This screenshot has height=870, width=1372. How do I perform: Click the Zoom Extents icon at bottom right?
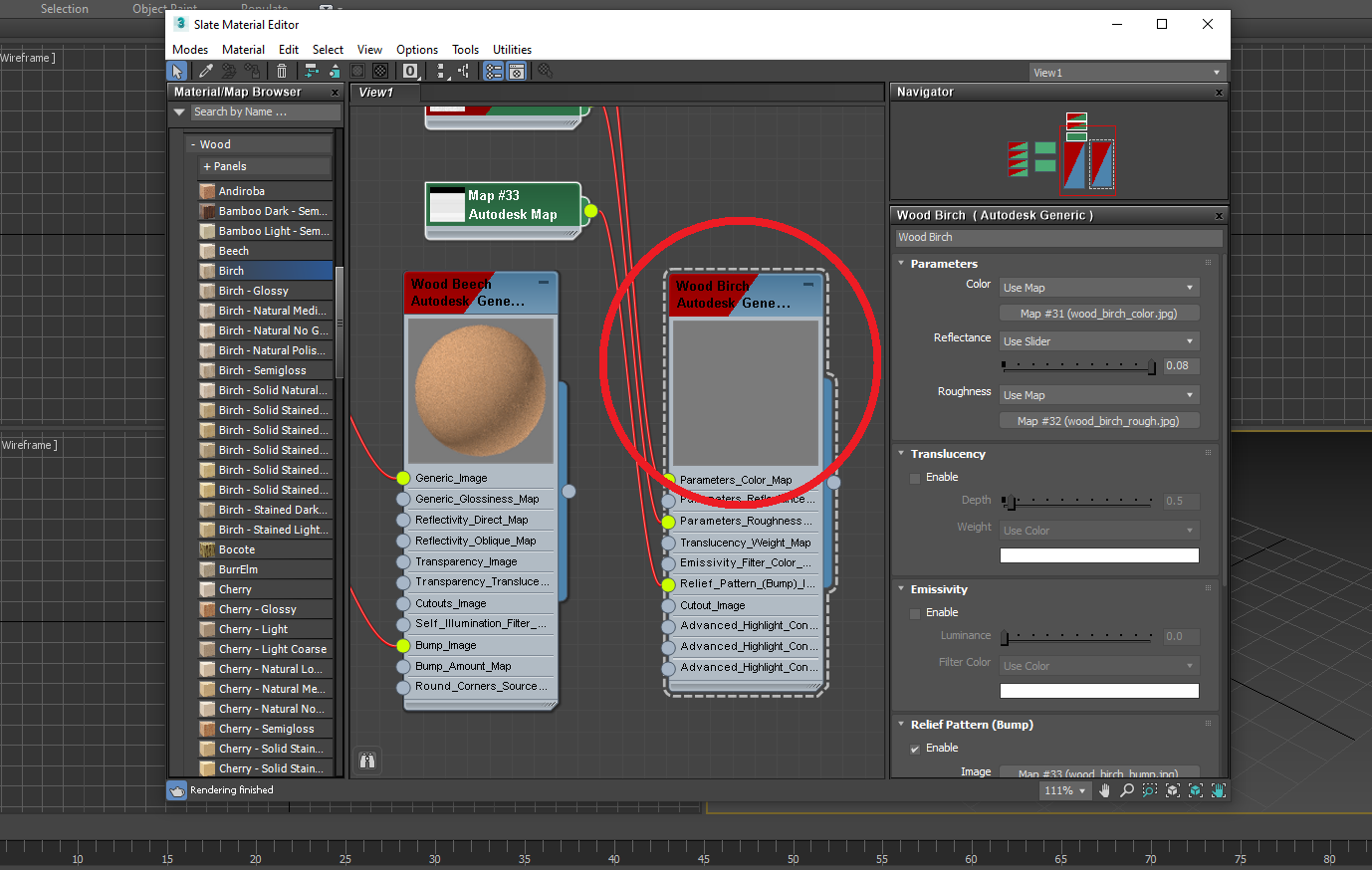[1173, 790]
